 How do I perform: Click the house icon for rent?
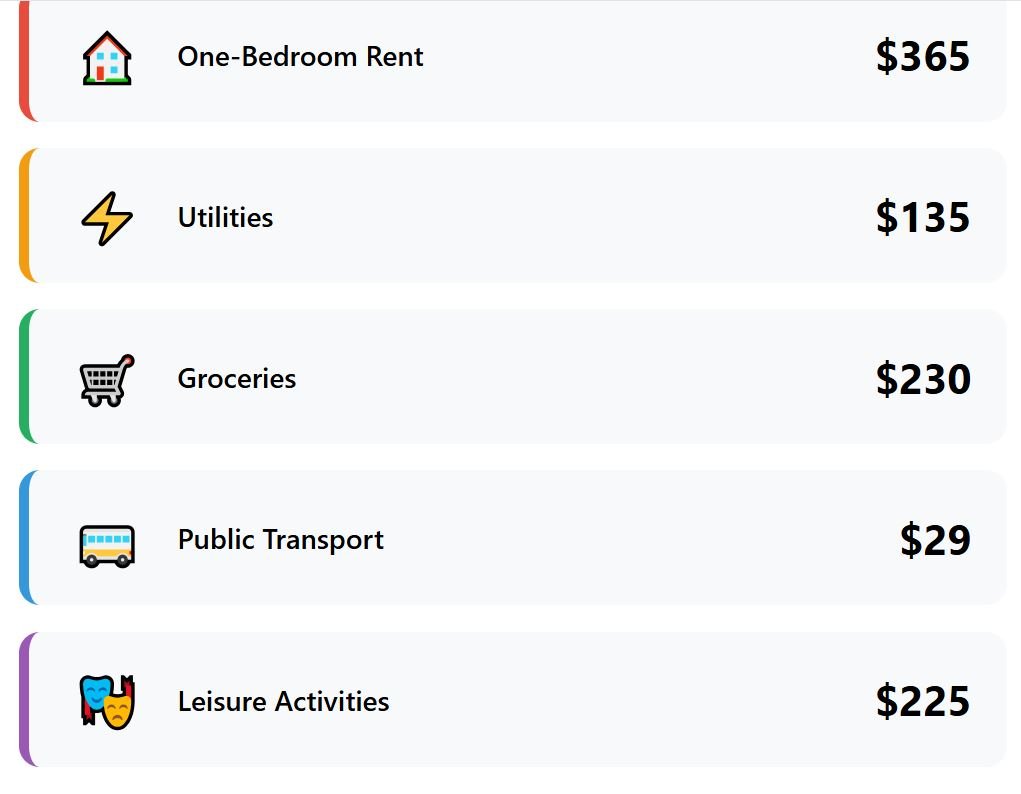tap(107, 57)
